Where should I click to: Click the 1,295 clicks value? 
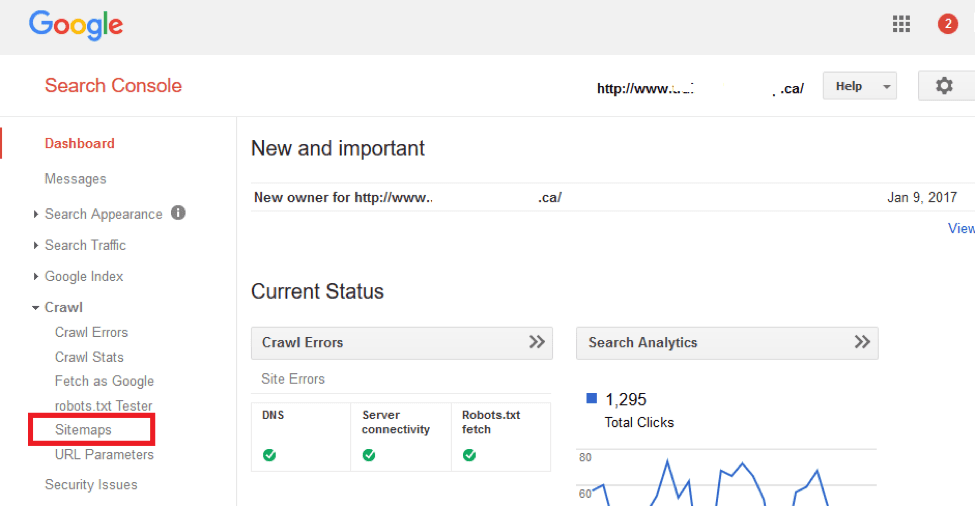point(626,400)
